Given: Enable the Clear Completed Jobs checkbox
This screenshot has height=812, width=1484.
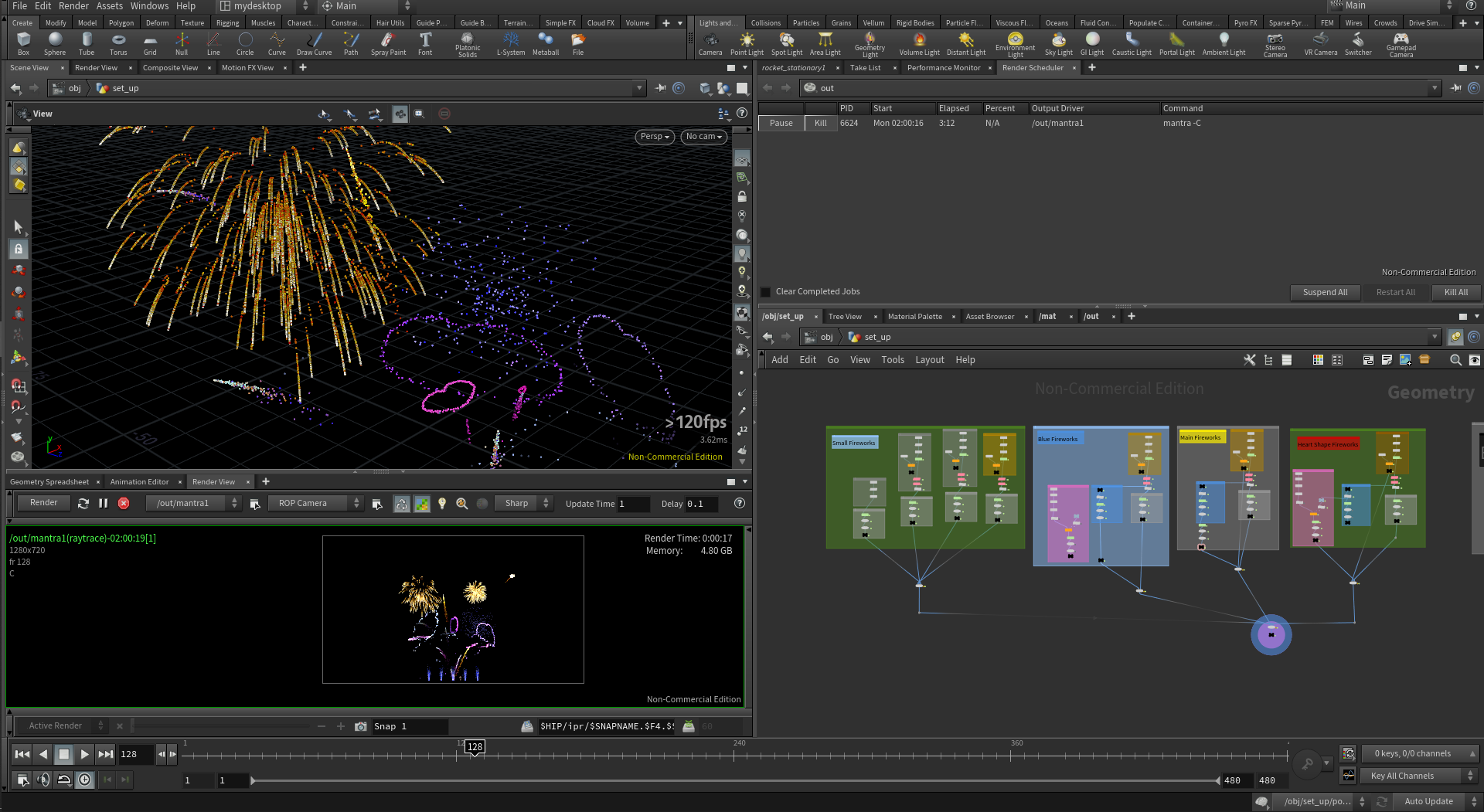Looking at the screenshot, I should click(766, 292).
